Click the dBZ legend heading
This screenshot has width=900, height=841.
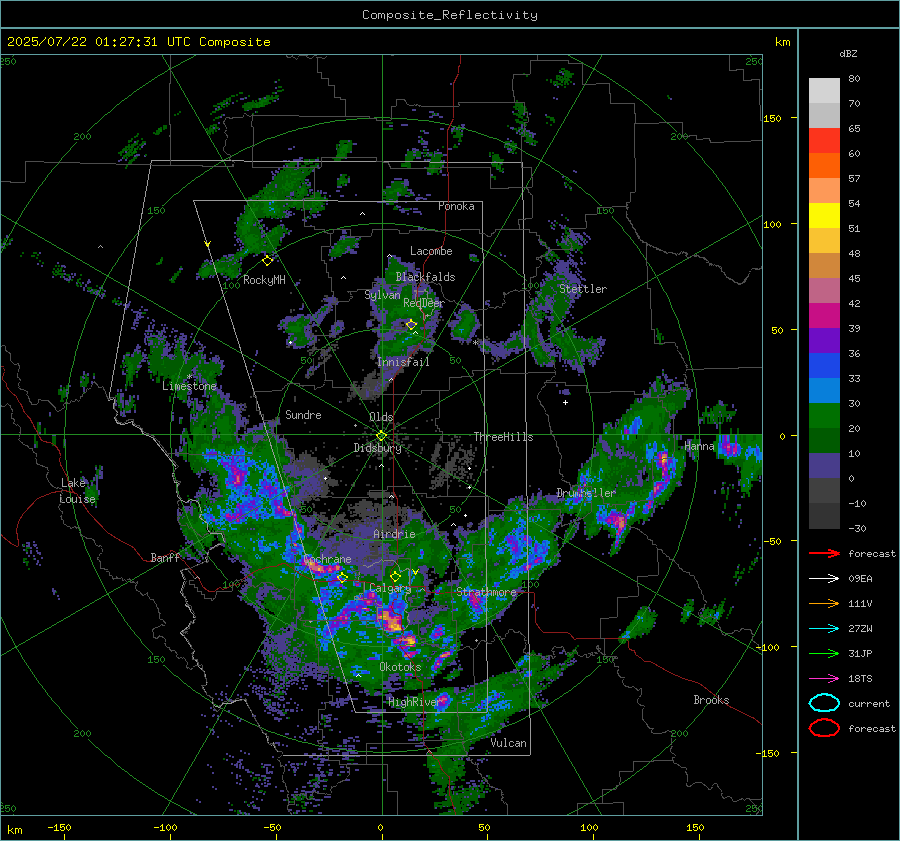coord(848,53)
